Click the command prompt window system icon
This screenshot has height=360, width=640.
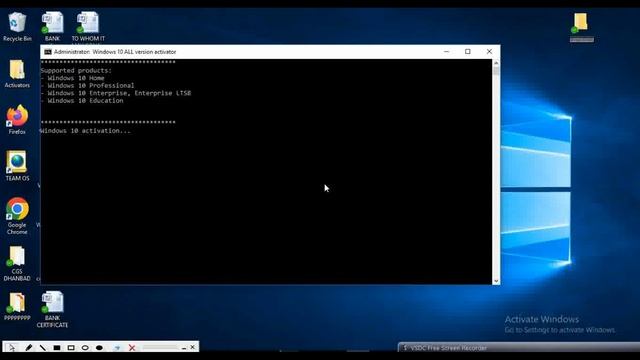(x=48, y=52)
